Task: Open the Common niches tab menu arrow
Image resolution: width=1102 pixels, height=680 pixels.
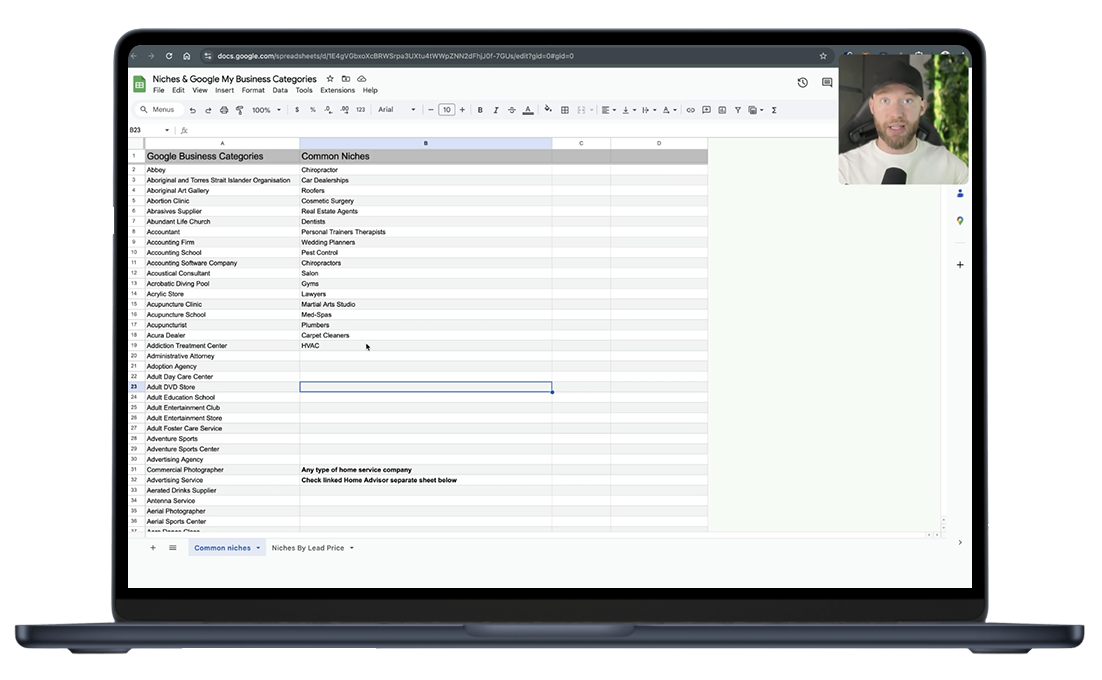Action: [x=258, y=548]
